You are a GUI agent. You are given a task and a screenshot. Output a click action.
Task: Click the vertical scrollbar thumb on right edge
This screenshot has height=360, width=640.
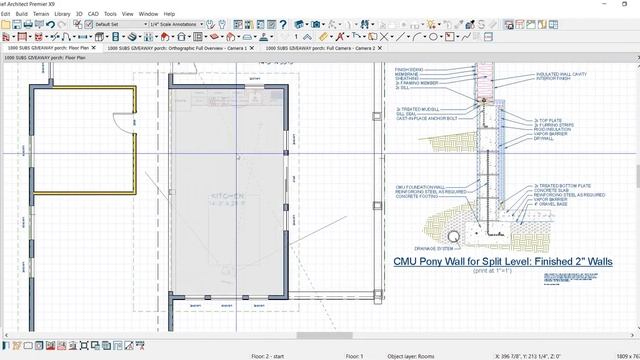coord(638,176)
